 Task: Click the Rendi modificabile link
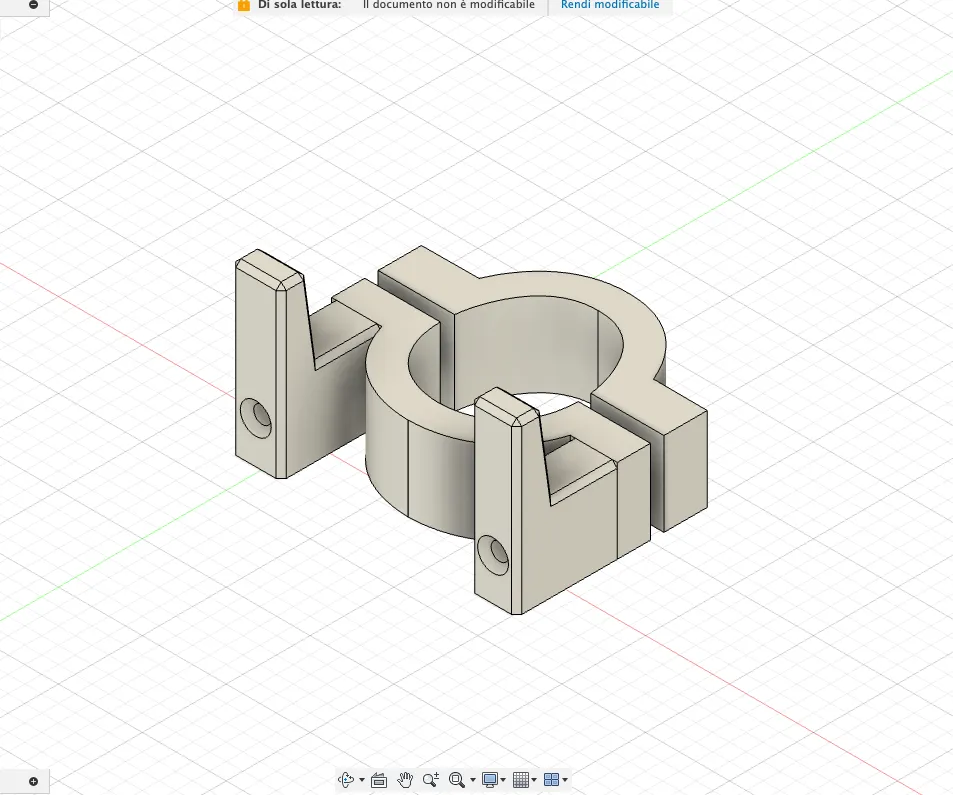[x=610, y=5]
